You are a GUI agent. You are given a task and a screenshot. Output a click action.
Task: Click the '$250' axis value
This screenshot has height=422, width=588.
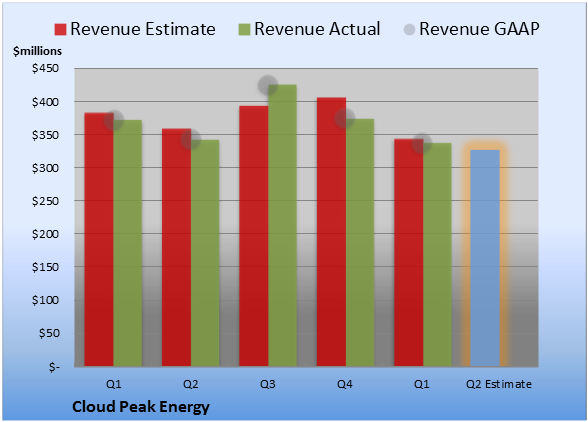click(46, 201)
